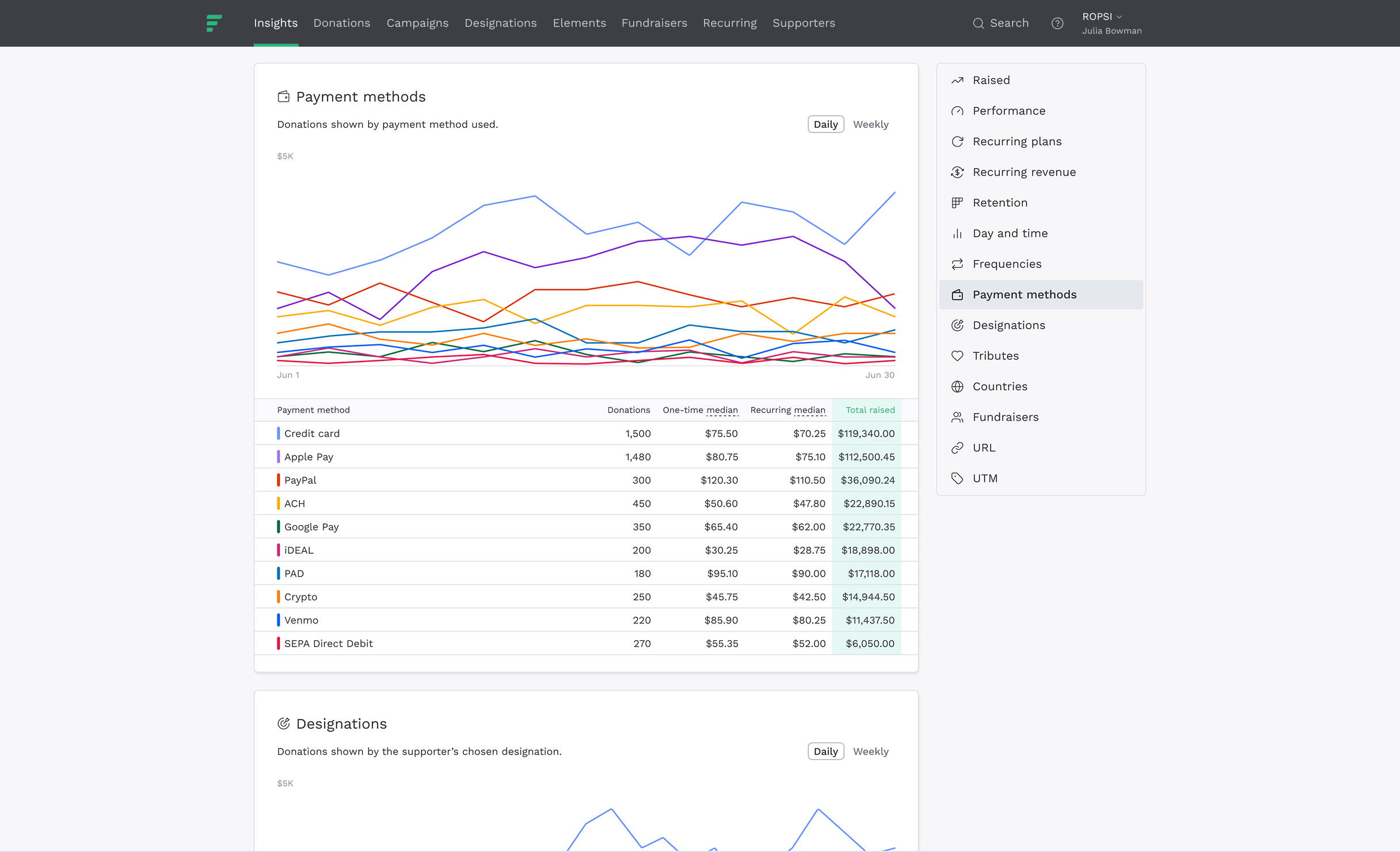This screenshot has height=852, width=1400.
Task: Switch Designations chart to Weekly
Action: coord(870,751)
